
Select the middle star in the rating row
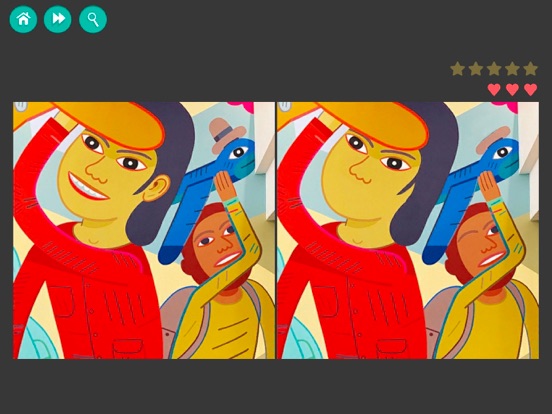494,69
